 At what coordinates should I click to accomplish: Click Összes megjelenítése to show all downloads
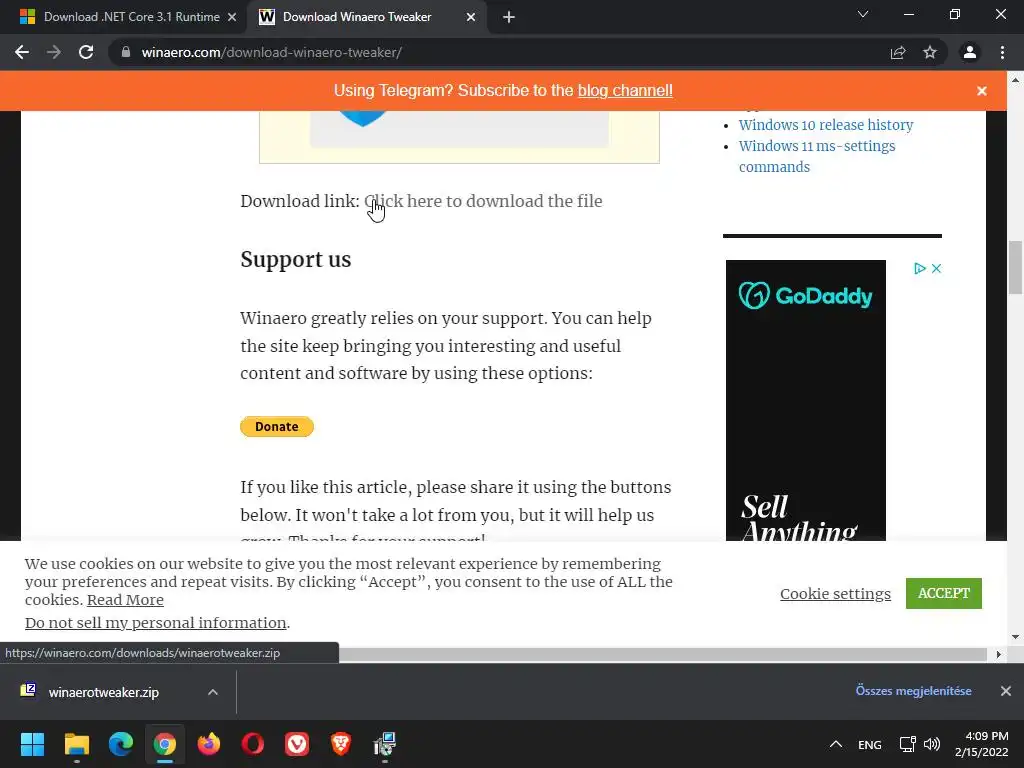(x=914, y=691)
